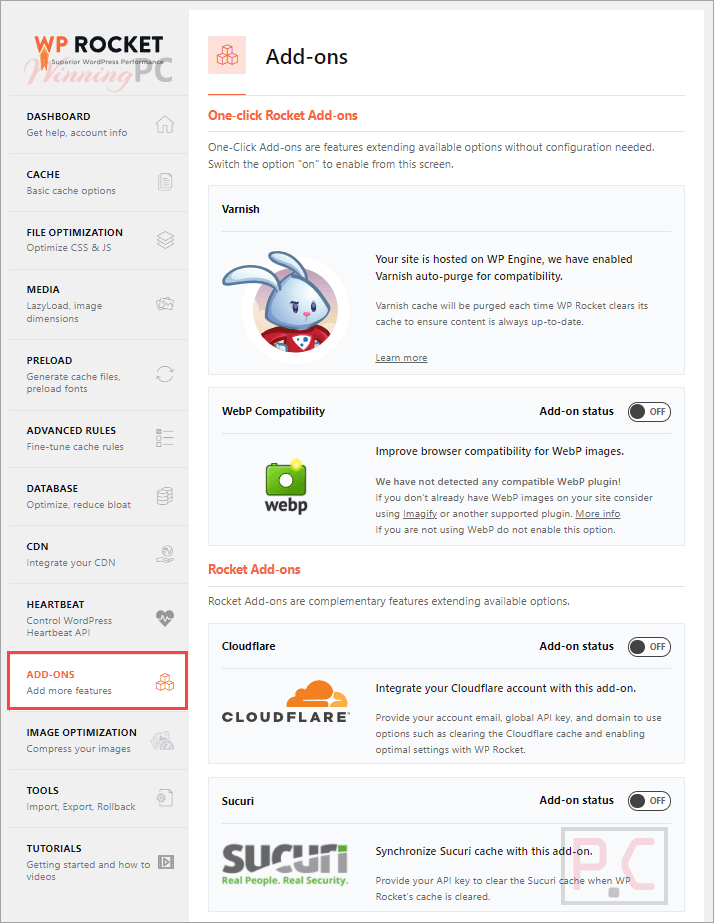Open the Database menu item
714x923 pixels.
[x=99, y=496]
